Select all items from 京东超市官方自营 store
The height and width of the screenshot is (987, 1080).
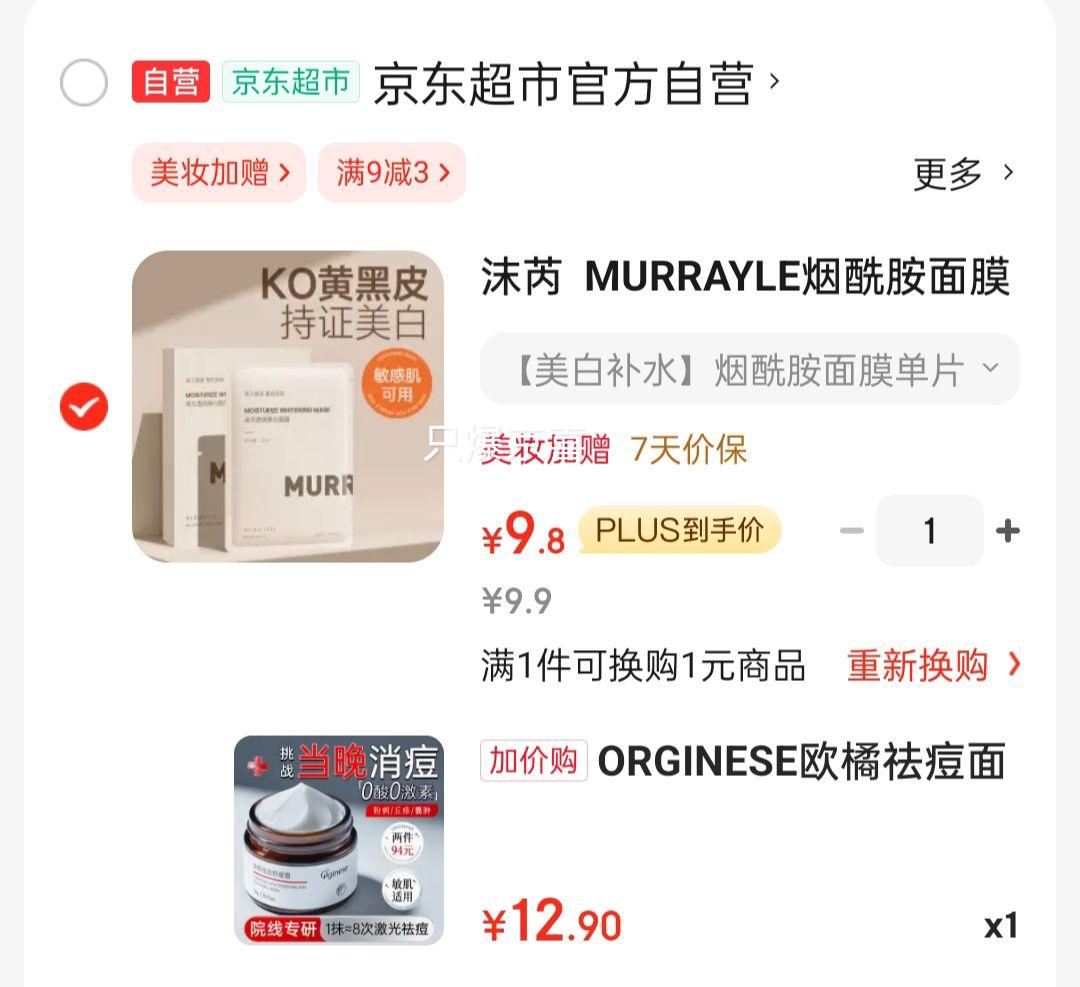[x=84, y=83]
